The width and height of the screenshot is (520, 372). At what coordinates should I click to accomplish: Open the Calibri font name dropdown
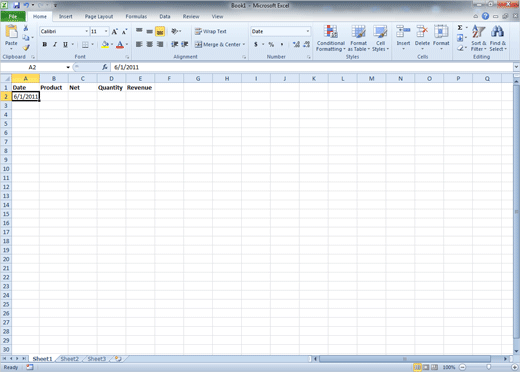(x=87, y=31)
